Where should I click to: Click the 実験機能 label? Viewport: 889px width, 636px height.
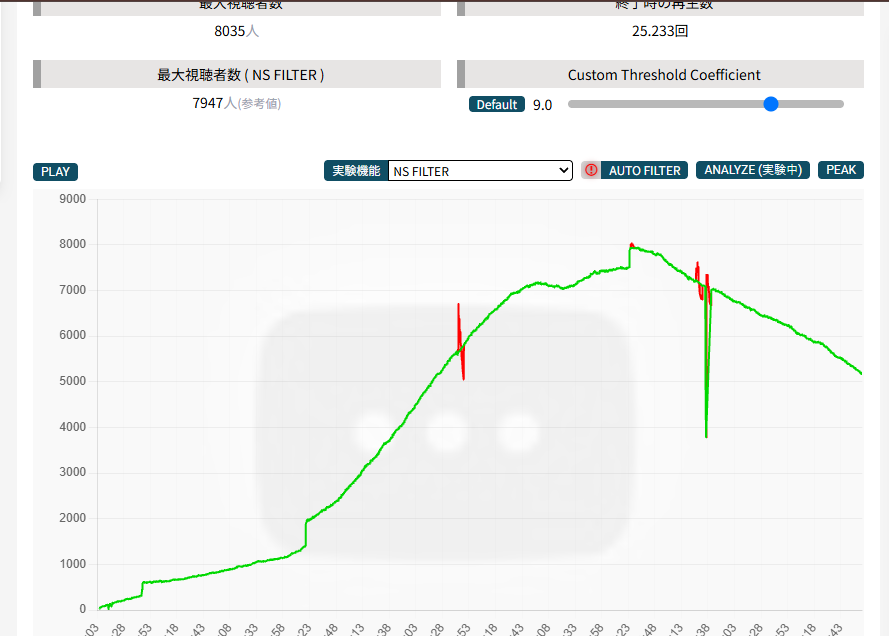(x=356, y=171)
